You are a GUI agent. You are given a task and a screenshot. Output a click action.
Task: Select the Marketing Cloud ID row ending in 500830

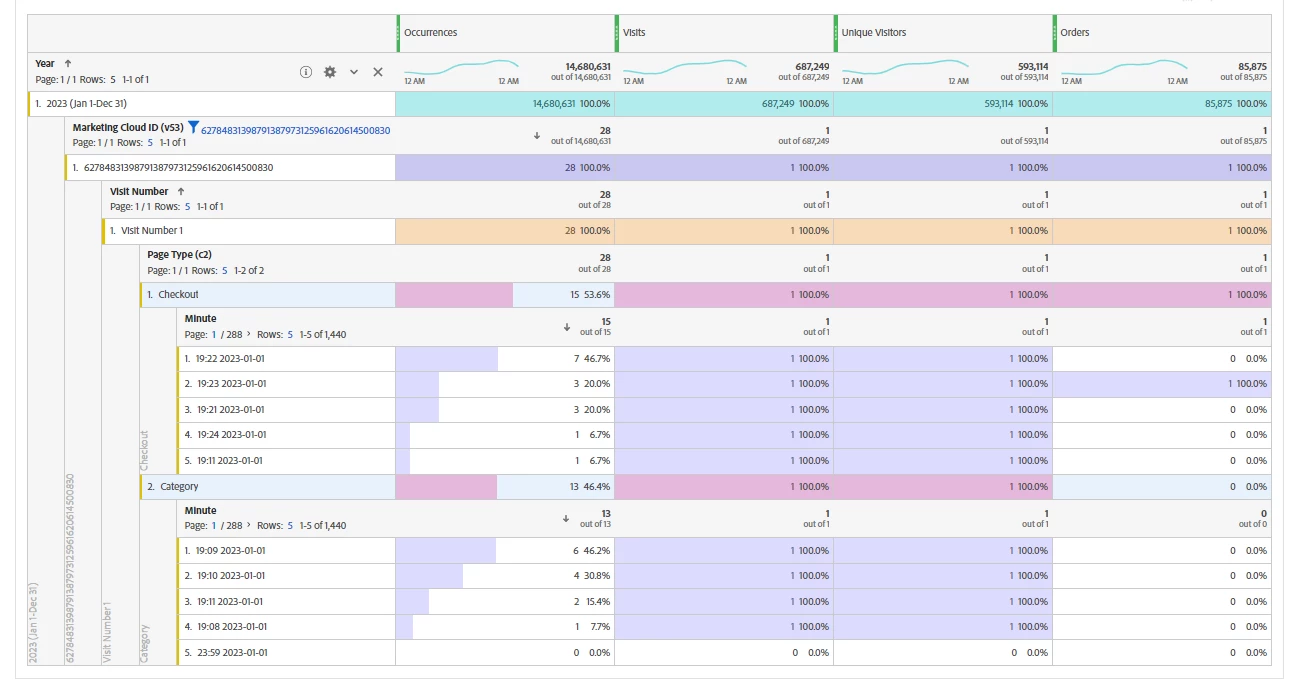tap(230, 168)
